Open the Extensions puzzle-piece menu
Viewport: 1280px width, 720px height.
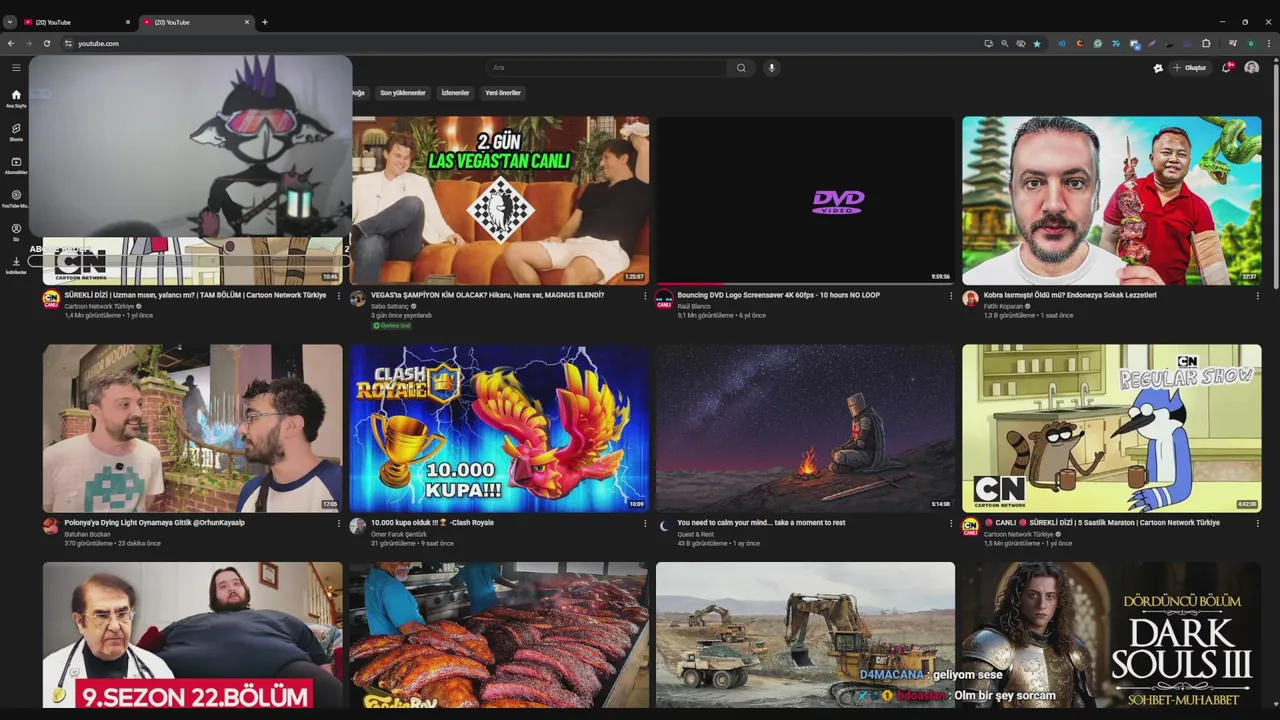point(1206,43)
